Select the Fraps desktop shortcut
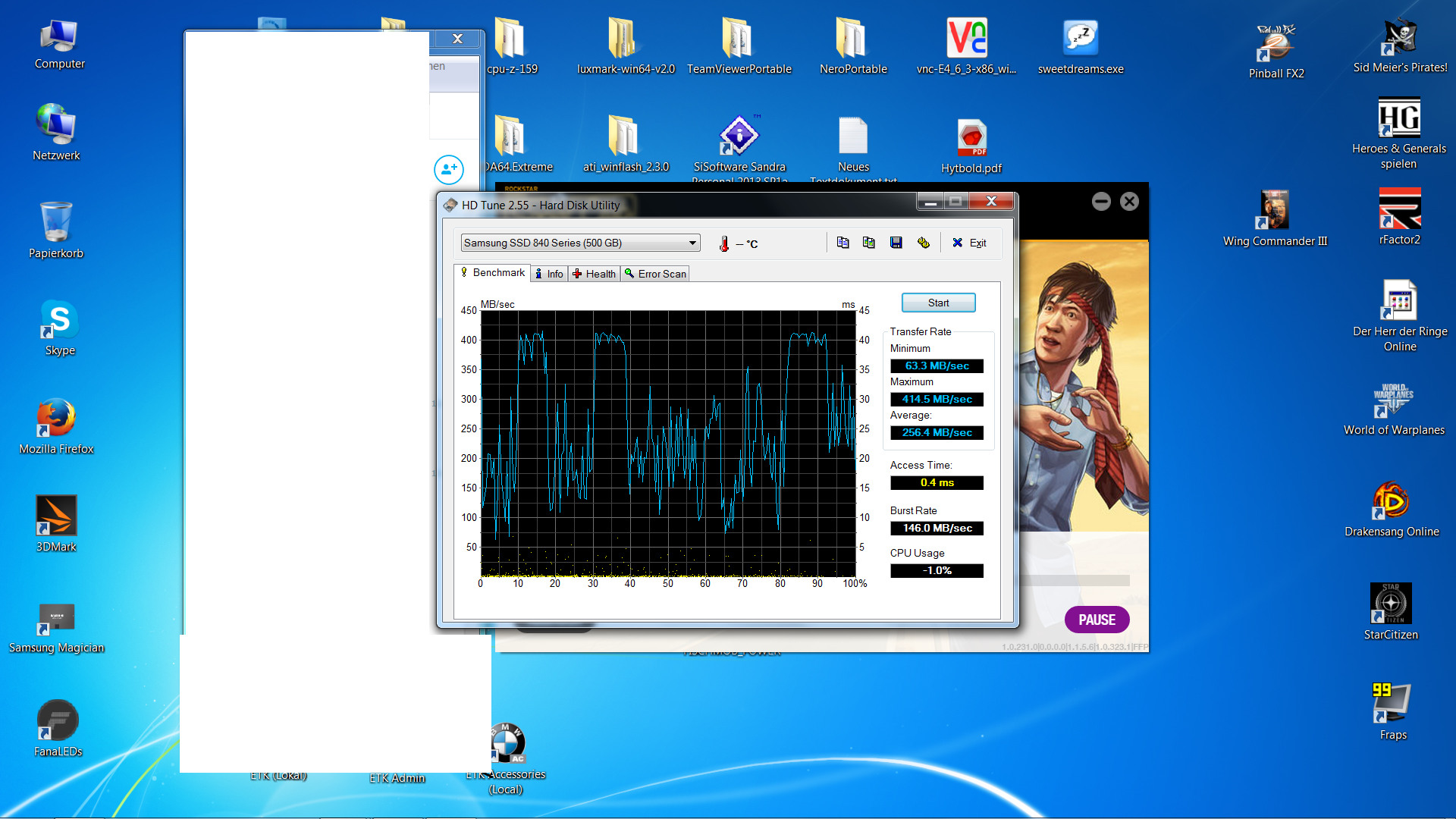This screenshot has width=1456, height=819. (x=1392, y=704)
